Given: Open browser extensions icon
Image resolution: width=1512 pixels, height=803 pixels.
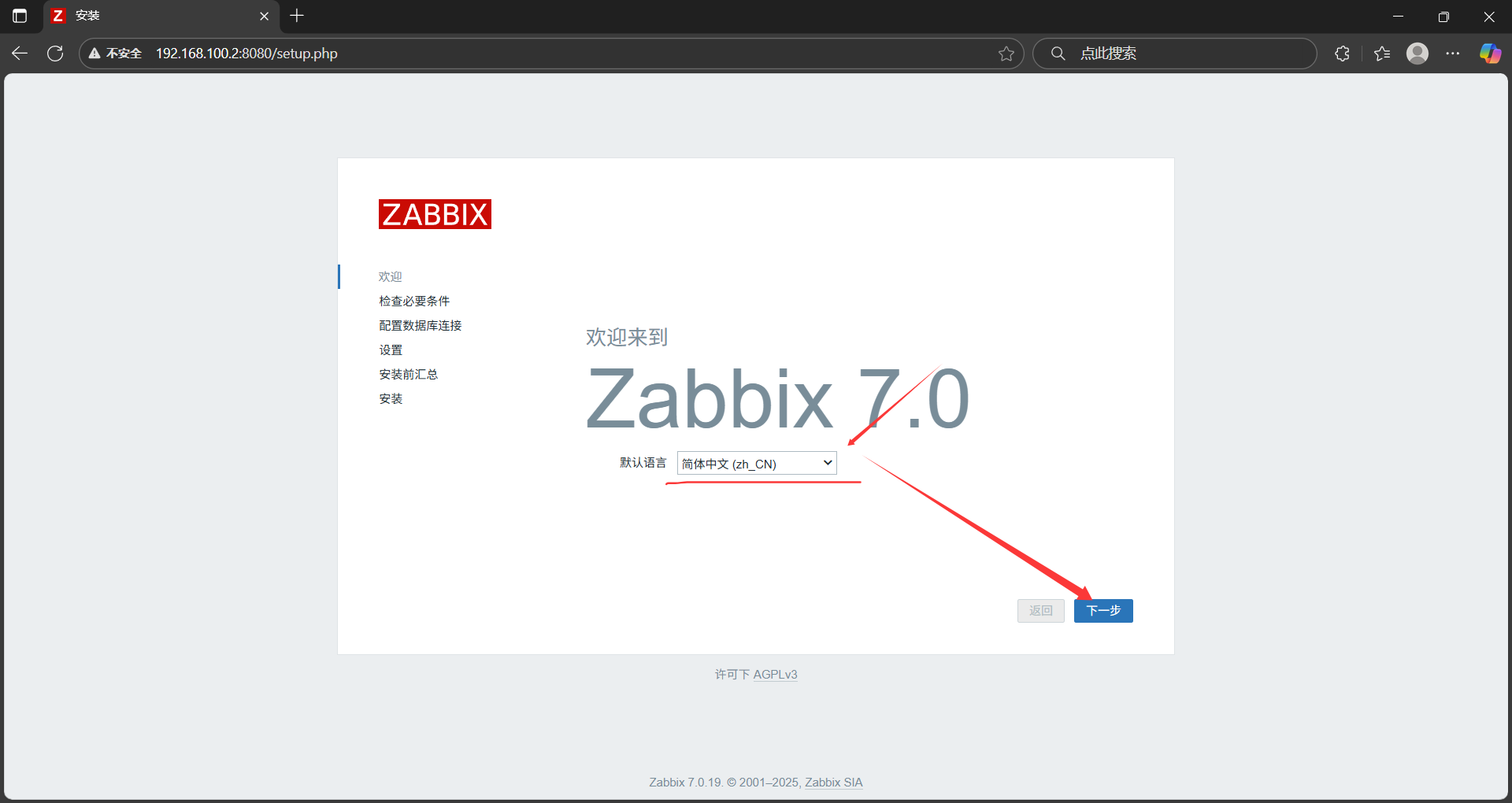Looking at the screenshot, I should (1343, 54).
